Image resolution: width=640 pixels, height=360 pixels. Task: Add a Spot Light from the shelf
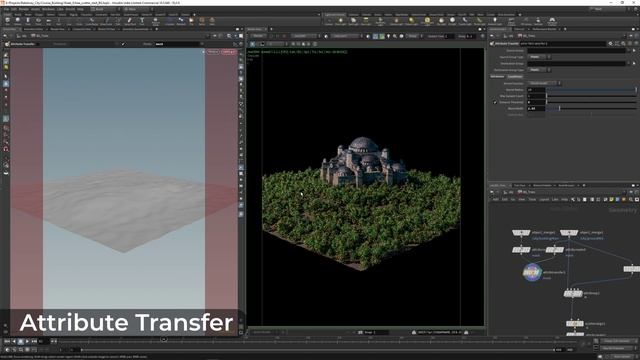point(353,20)
